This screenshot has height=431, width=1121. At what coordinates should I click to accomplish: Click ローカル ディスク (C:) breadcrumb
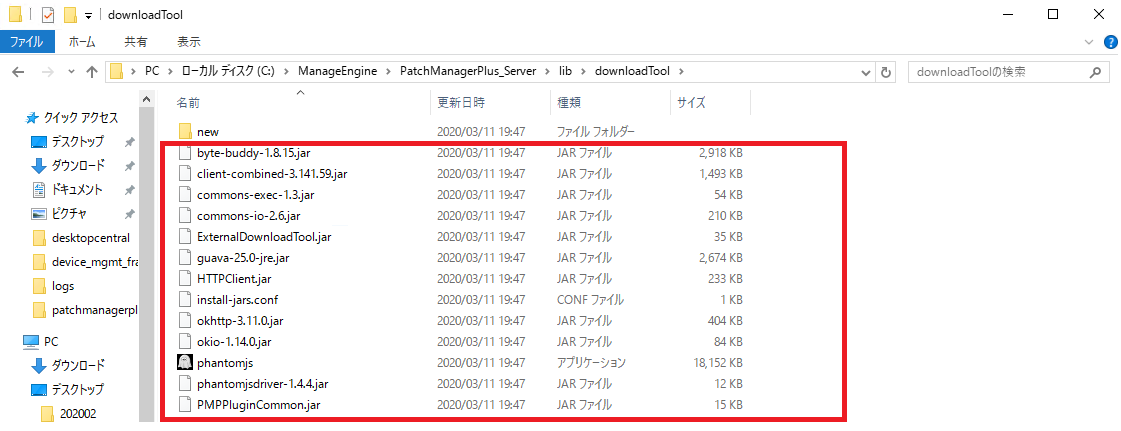227,72
